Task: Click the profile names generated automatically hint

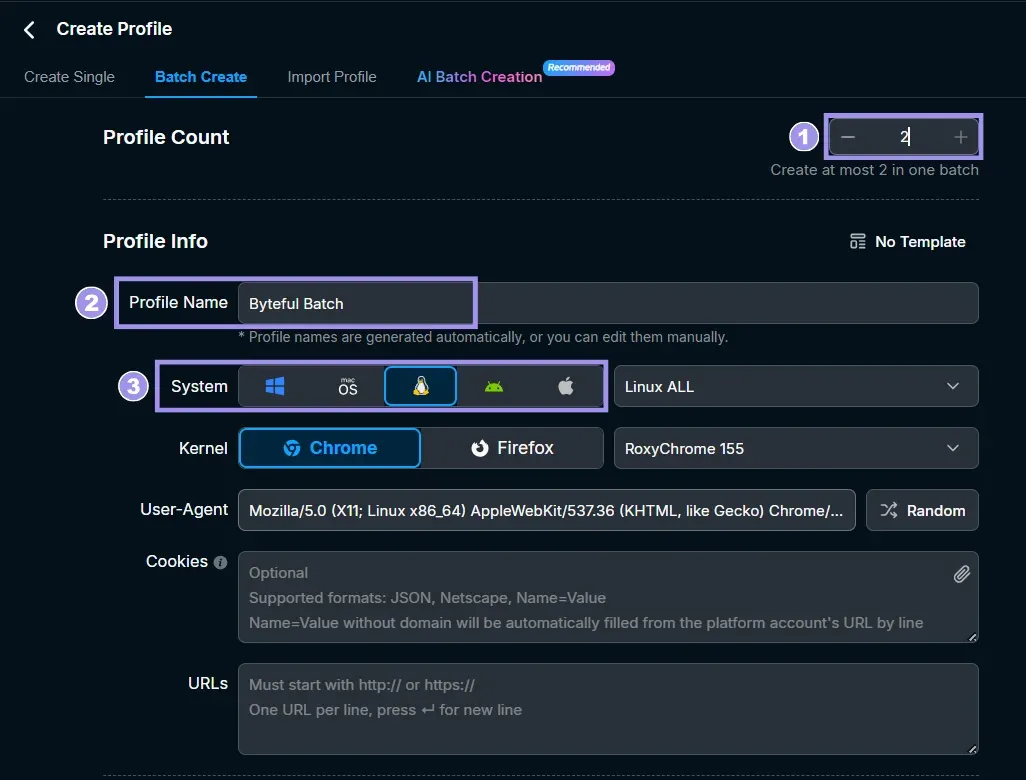Action: pos(483,337)
